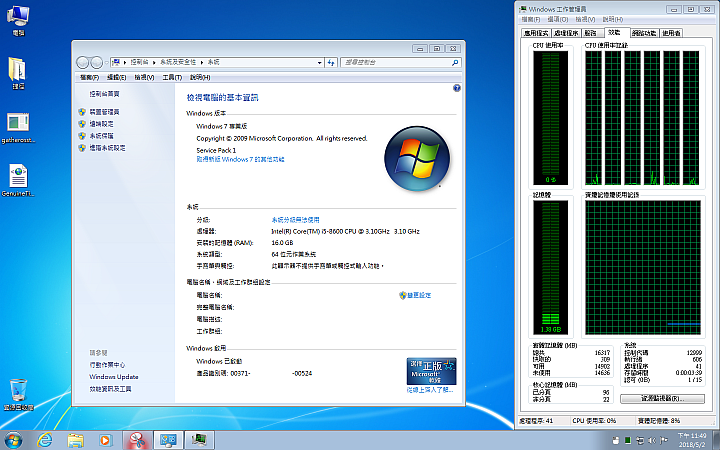Open 選項(O) menu in Task Manager
This screenshot has height=450, width=720.
[x=557, y=19]
